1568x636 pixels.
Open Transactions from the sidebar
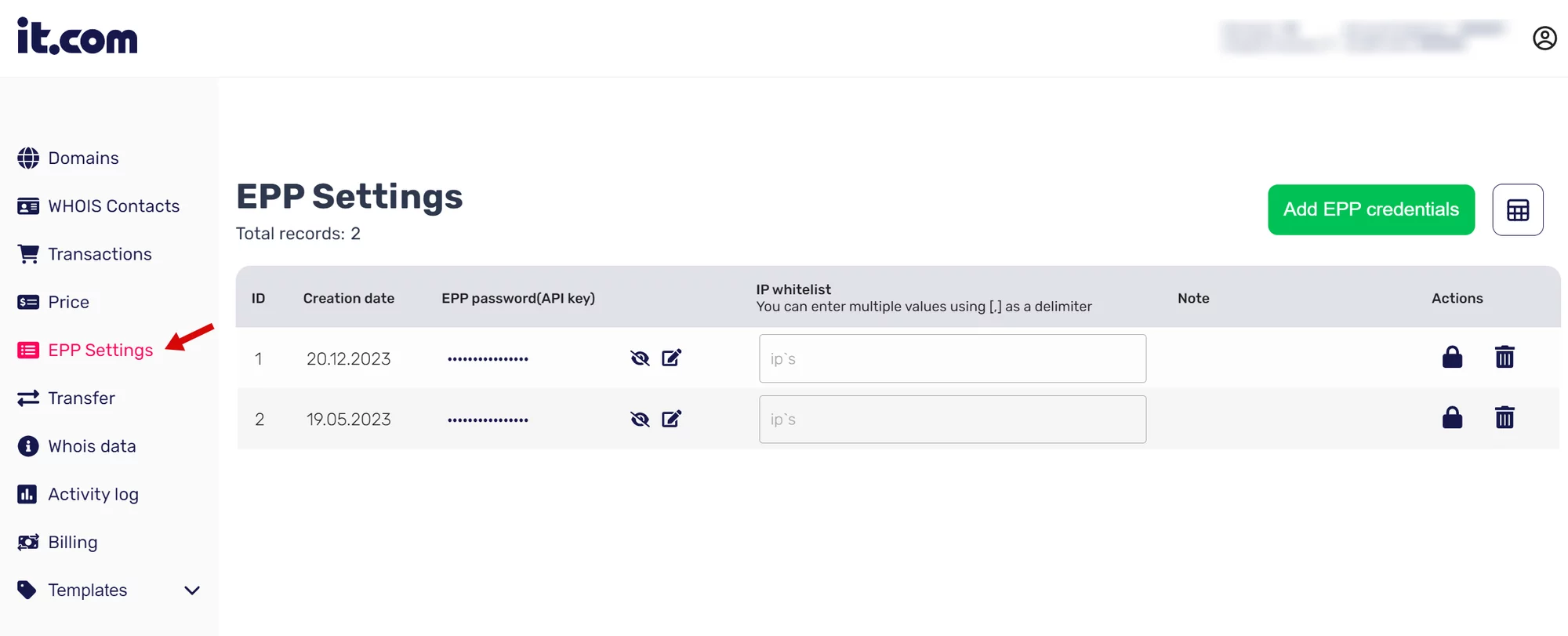point(100,254)
